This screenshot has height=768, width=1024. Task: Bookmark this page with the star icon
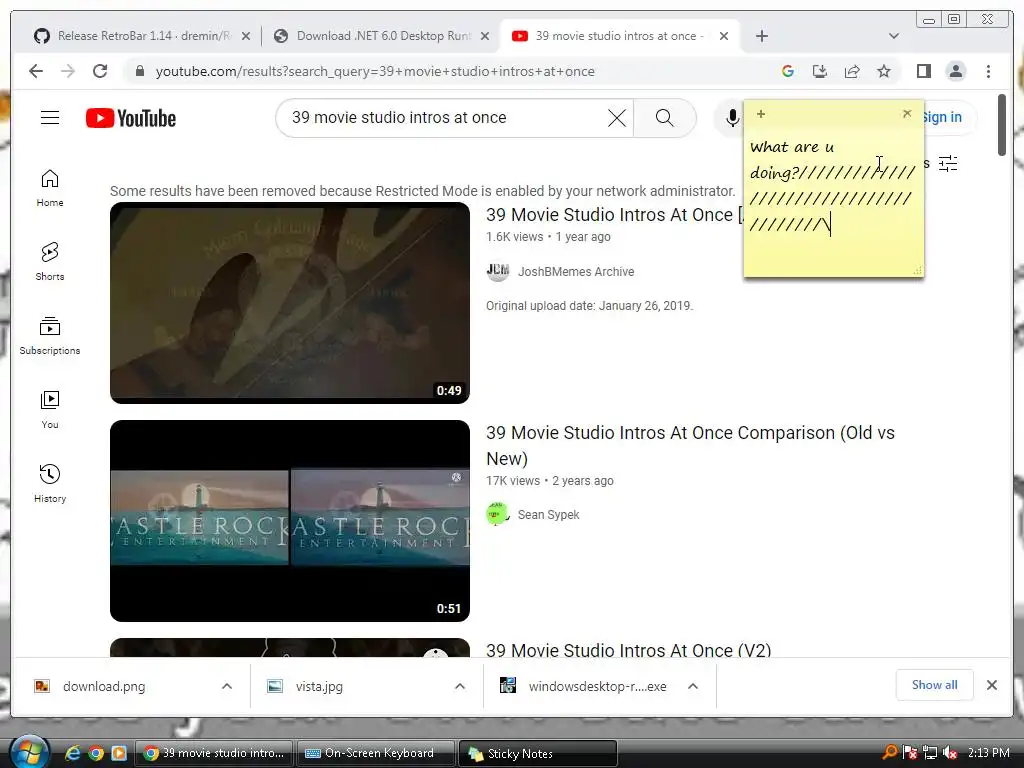884,71
